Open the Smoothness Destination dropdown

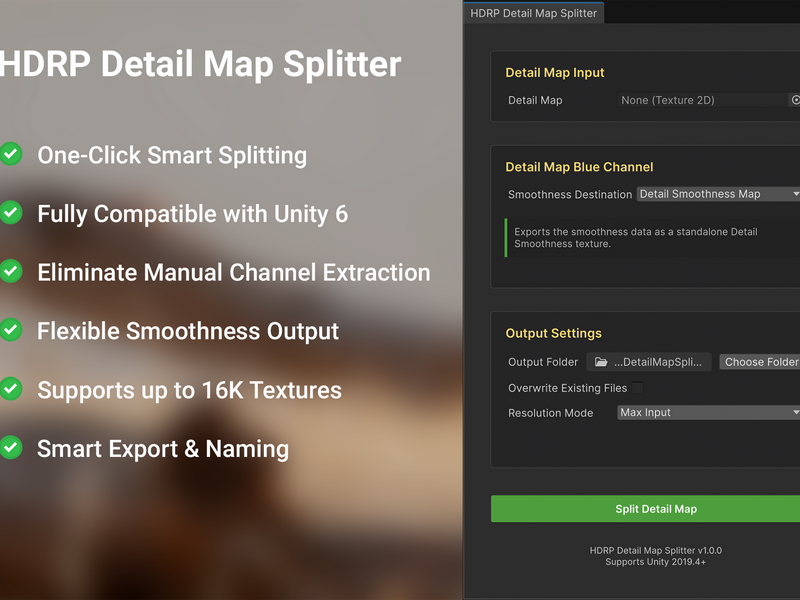[718, 194]
